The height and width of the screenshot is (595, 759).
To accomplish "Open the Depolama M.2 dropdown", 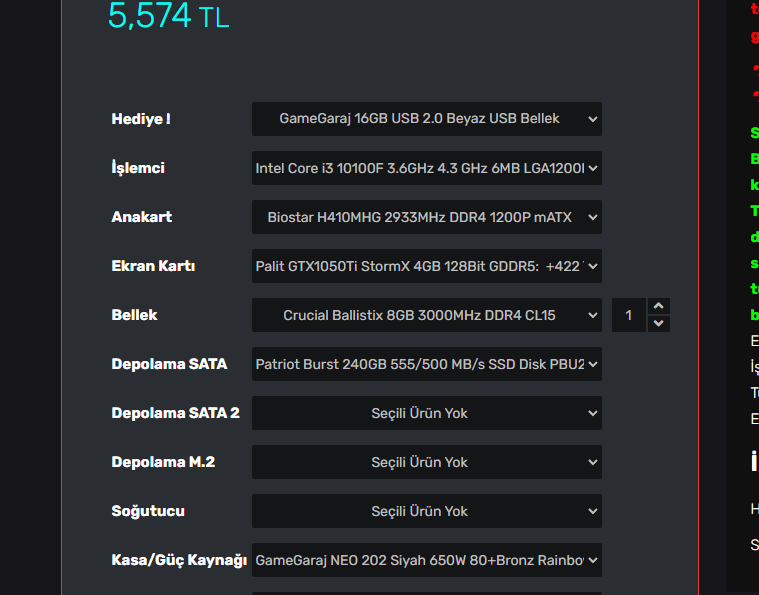I will click(x=420, y=462).
